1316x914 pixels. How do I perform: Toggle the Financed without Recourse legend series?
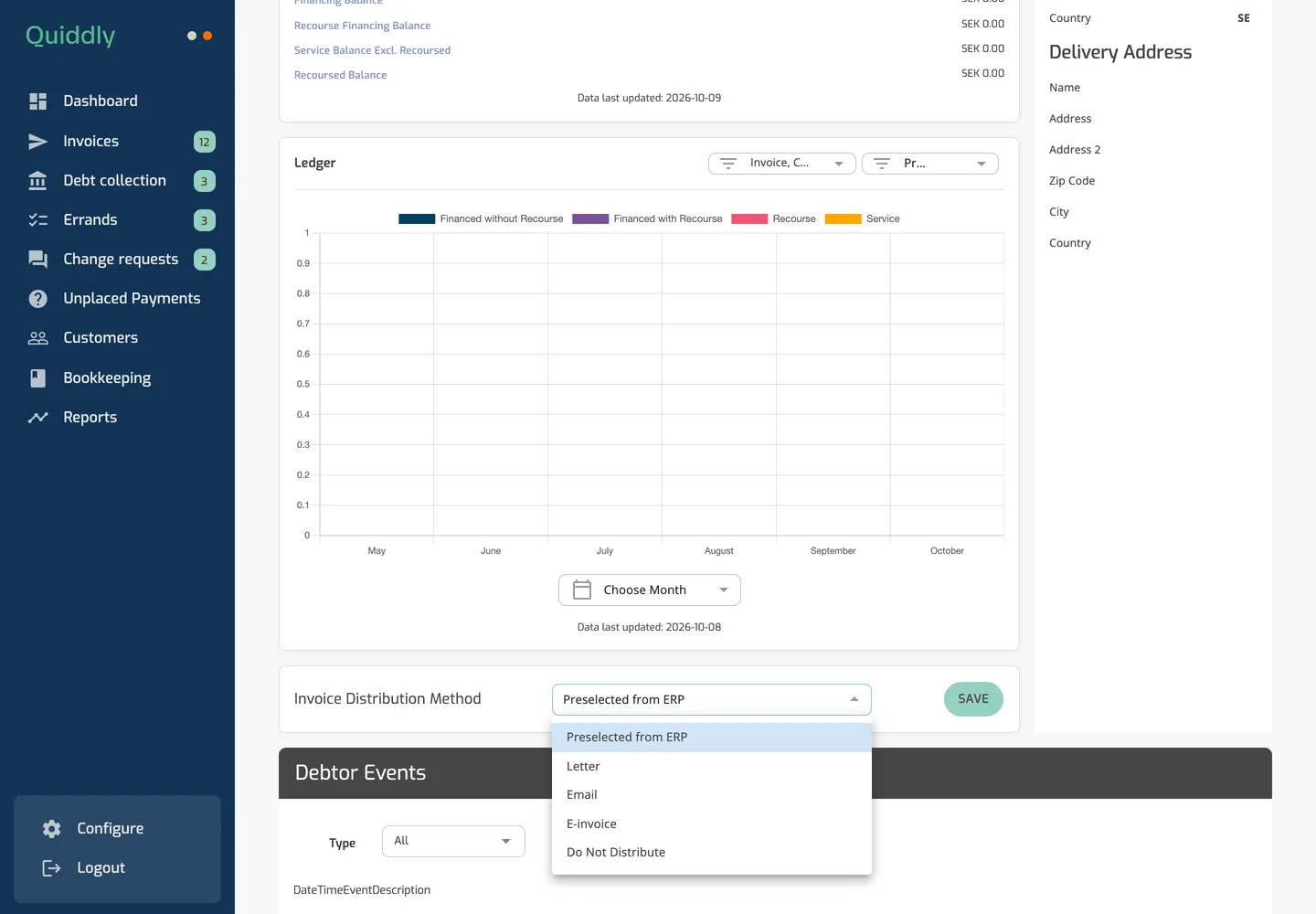[x=481, y=219]
